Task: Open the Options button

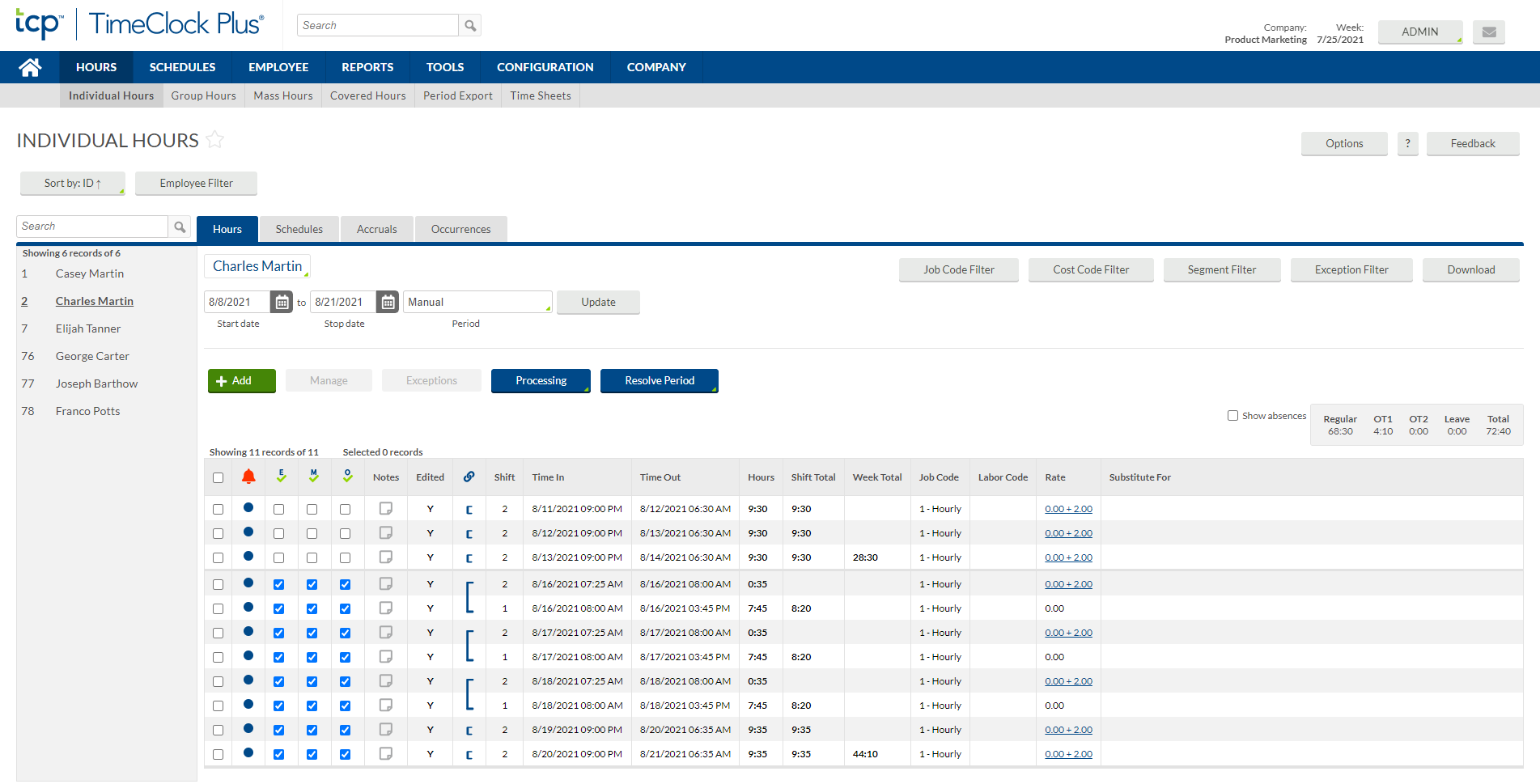Action: 1344,144
